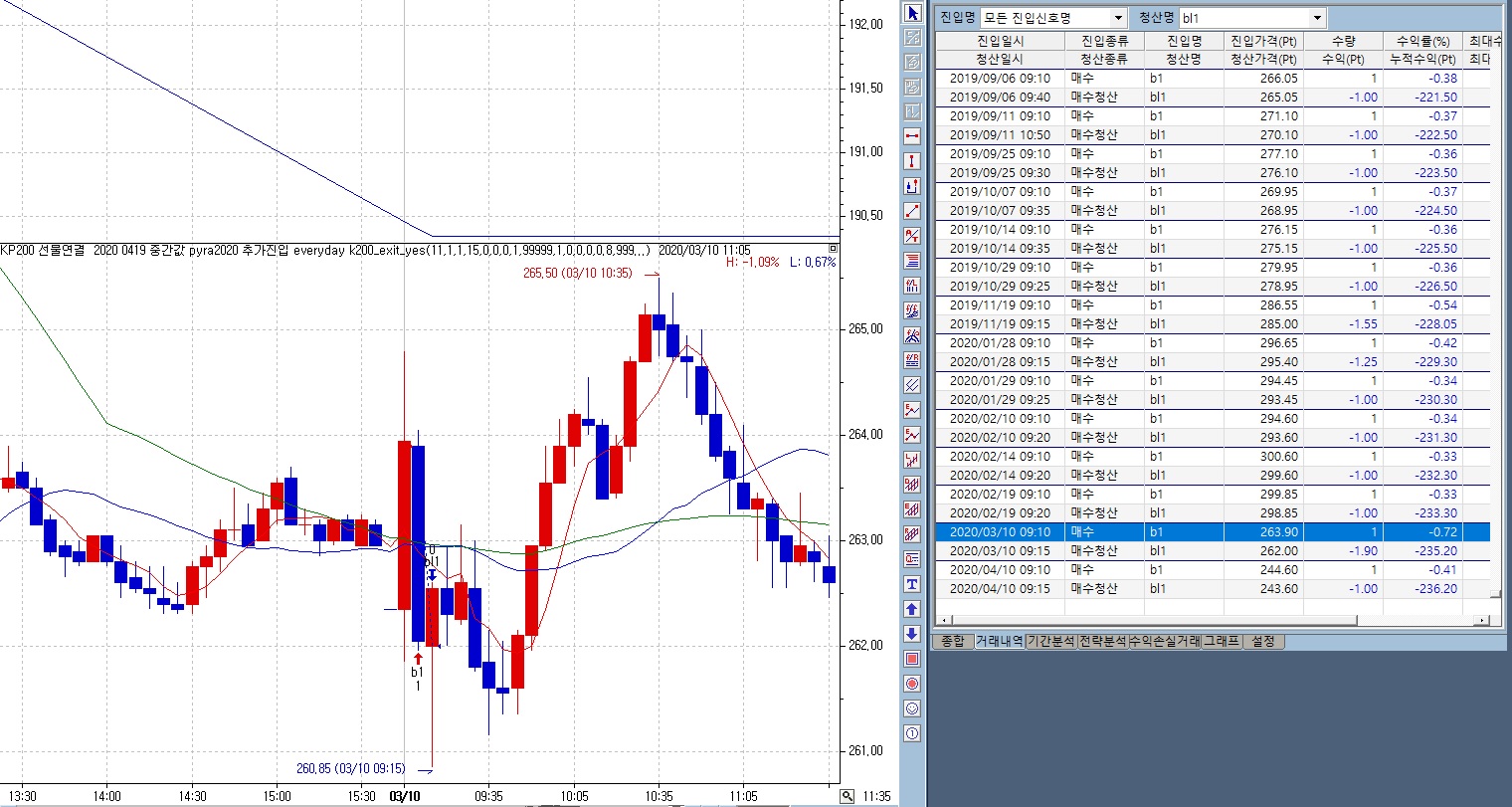The width and height of the screenshot is (1512, 807).
Task: Click the 수익률(%) column header
Action: click(1422, 42)
